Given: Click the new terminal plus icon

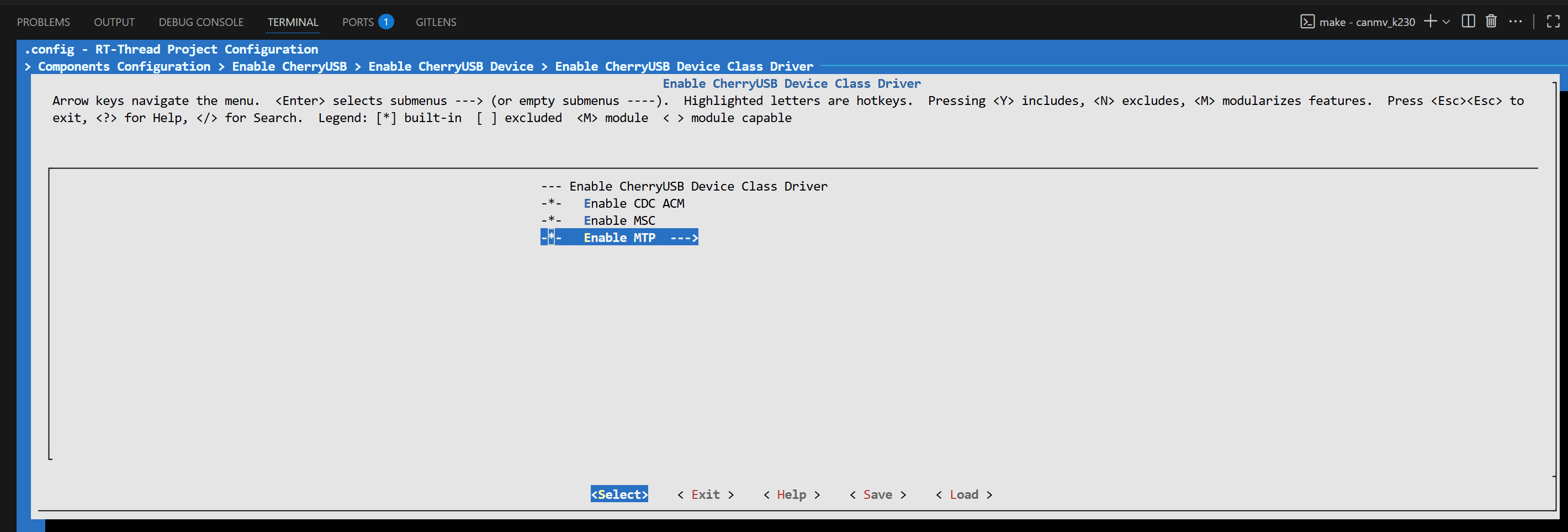Looking at the screenshot, I should [1430, 22].
